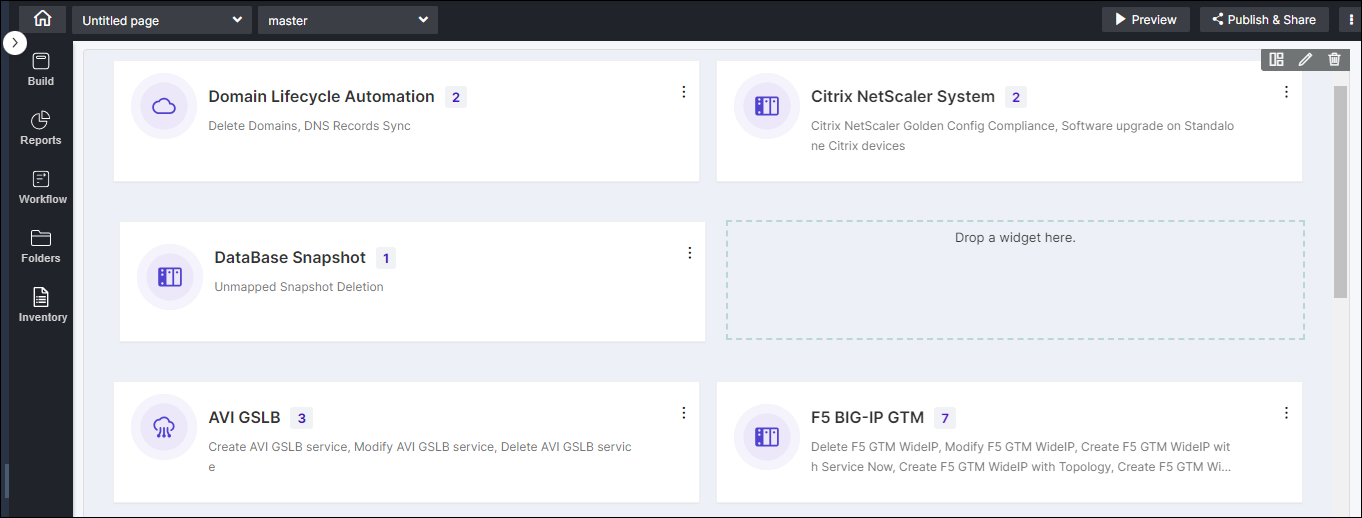The width and height of the screenshot is (1362, 518).
Task: Expand the left sidebar with arrow button
Action: click(15, 43)
